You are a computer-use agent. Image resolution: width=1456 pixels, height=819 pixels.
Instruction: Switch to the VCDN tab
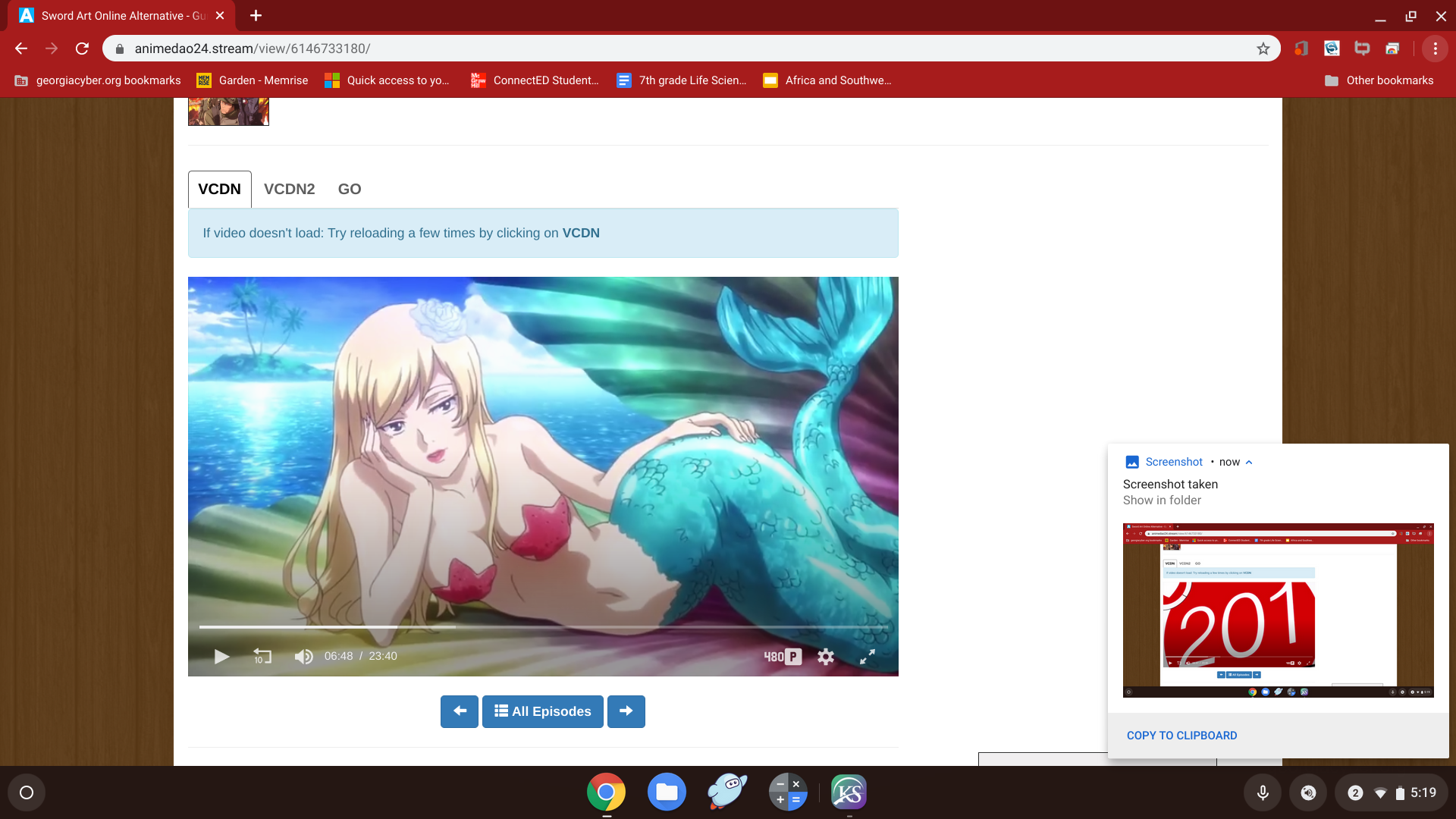pyautogui.click(x=219, y=190)
